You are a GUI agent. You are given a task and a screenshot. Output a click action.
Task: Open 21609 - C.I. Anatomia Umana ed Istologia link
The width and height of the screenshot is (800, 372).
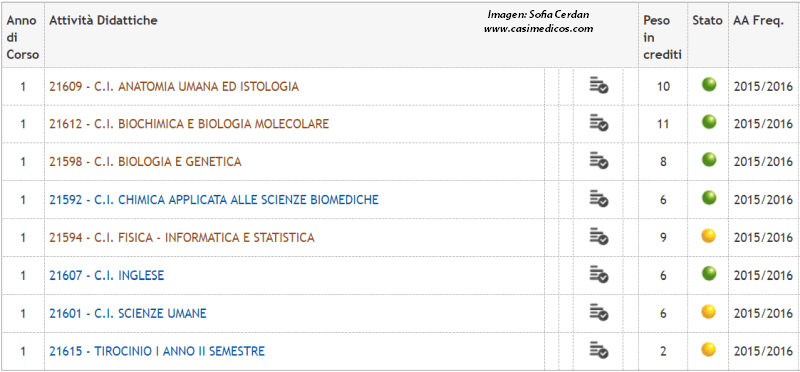tap(174, 86)
